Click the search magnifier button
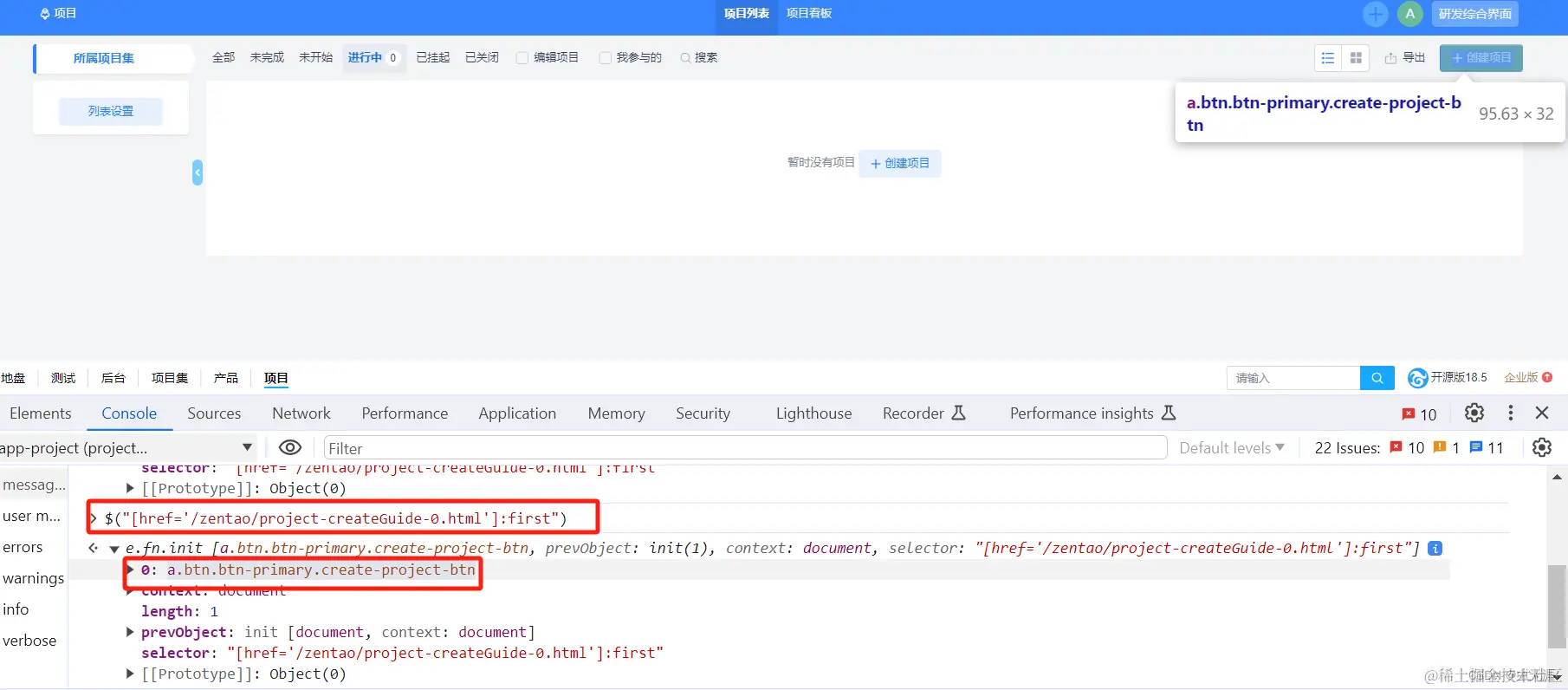The height and width of the screenshot is (690, 1568). coord(1377,378)
